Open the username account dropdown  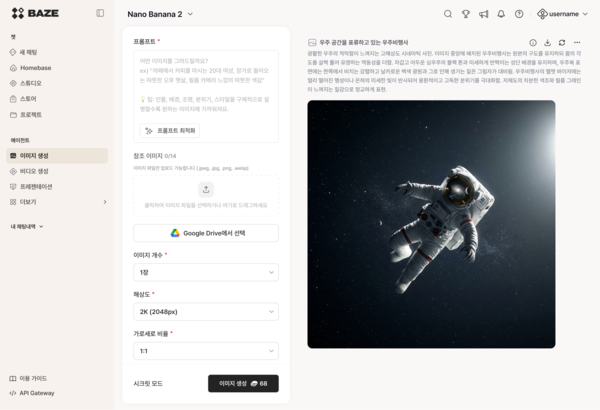pyautogui.click(x=562, y=14)
